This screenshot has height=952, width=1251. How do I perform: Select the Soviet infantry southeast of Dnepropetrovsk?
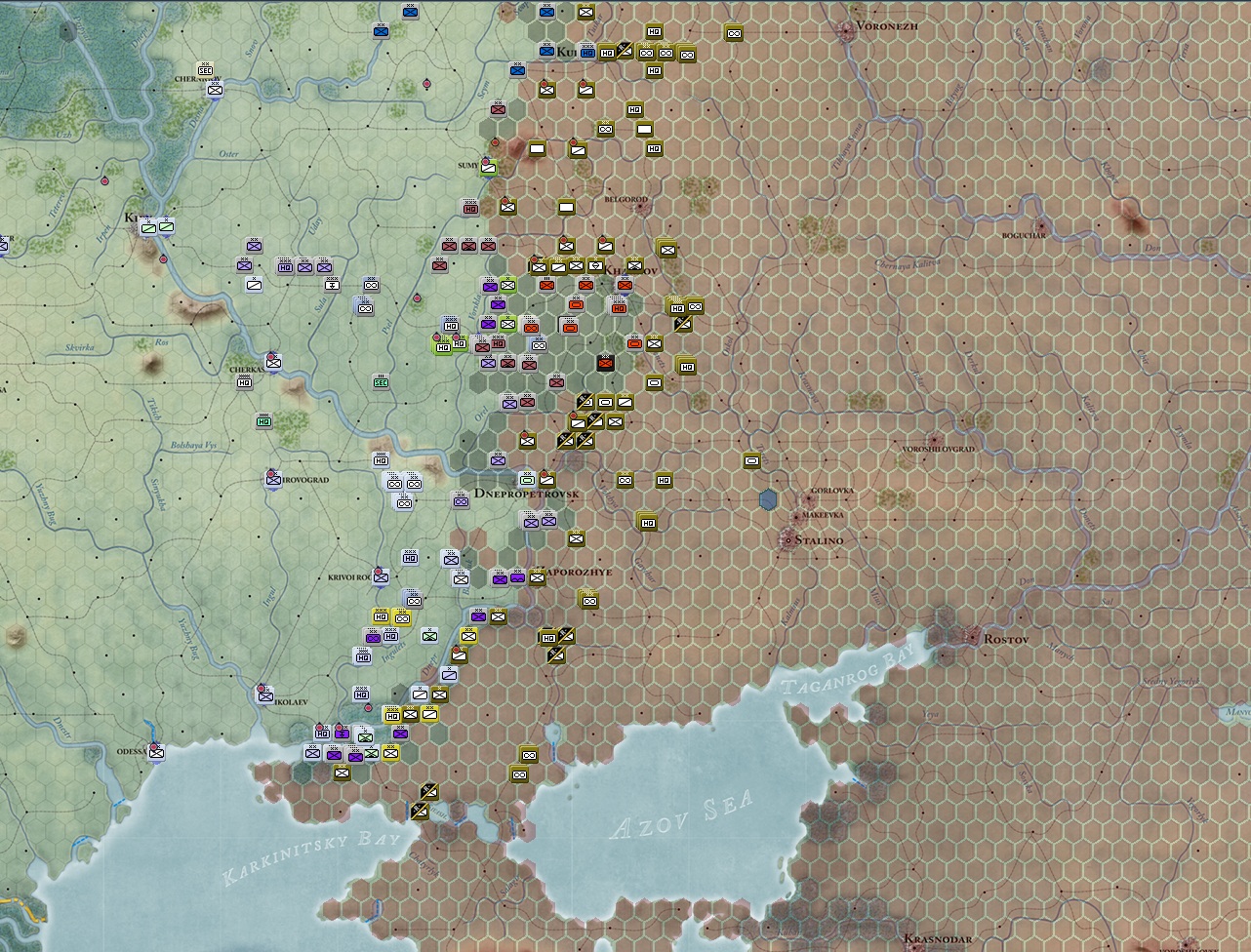pyautogui.click(x=576, y=537)
